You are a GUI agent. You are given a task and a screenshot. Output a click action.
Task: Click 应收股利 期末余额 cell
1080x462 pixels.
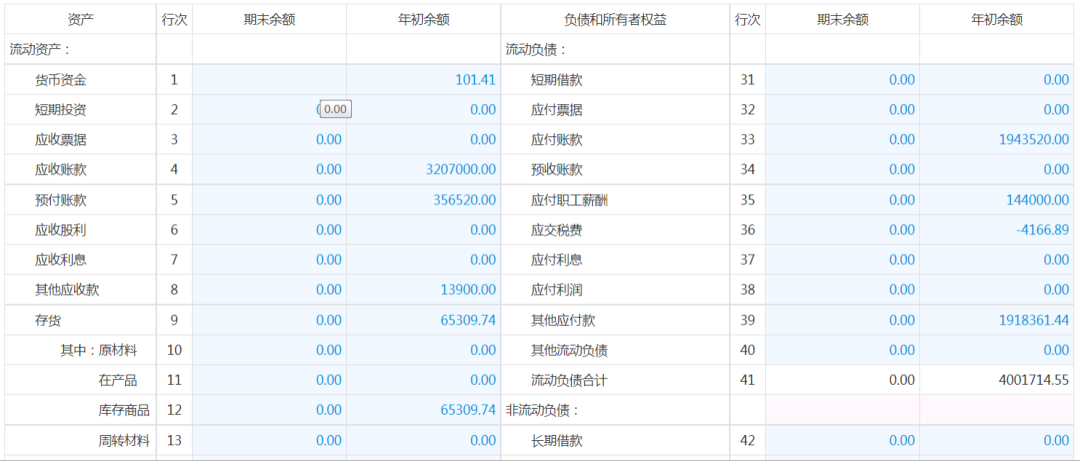click(x=269, y=230)
